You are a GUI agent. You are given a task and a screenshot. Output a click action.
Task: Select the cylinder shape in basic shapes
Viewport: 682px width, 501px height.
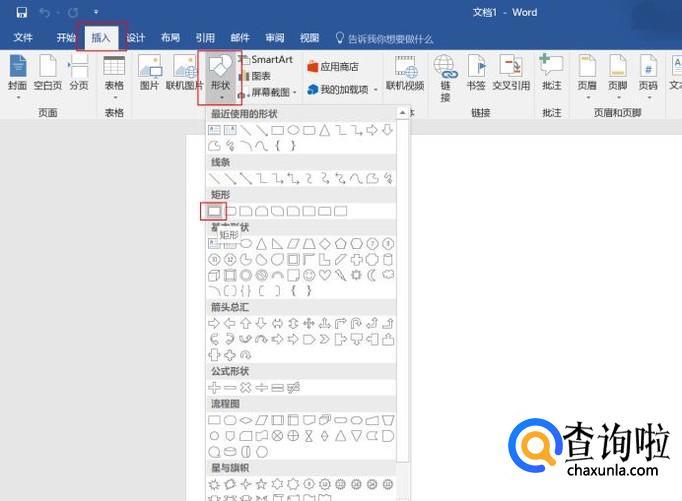point(388,260)
